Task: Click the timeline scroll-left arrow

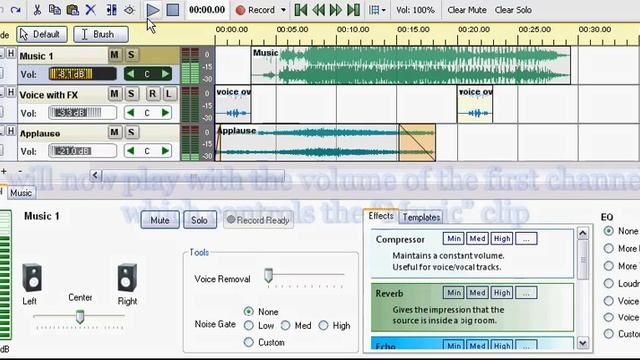Action: [95, 176]
